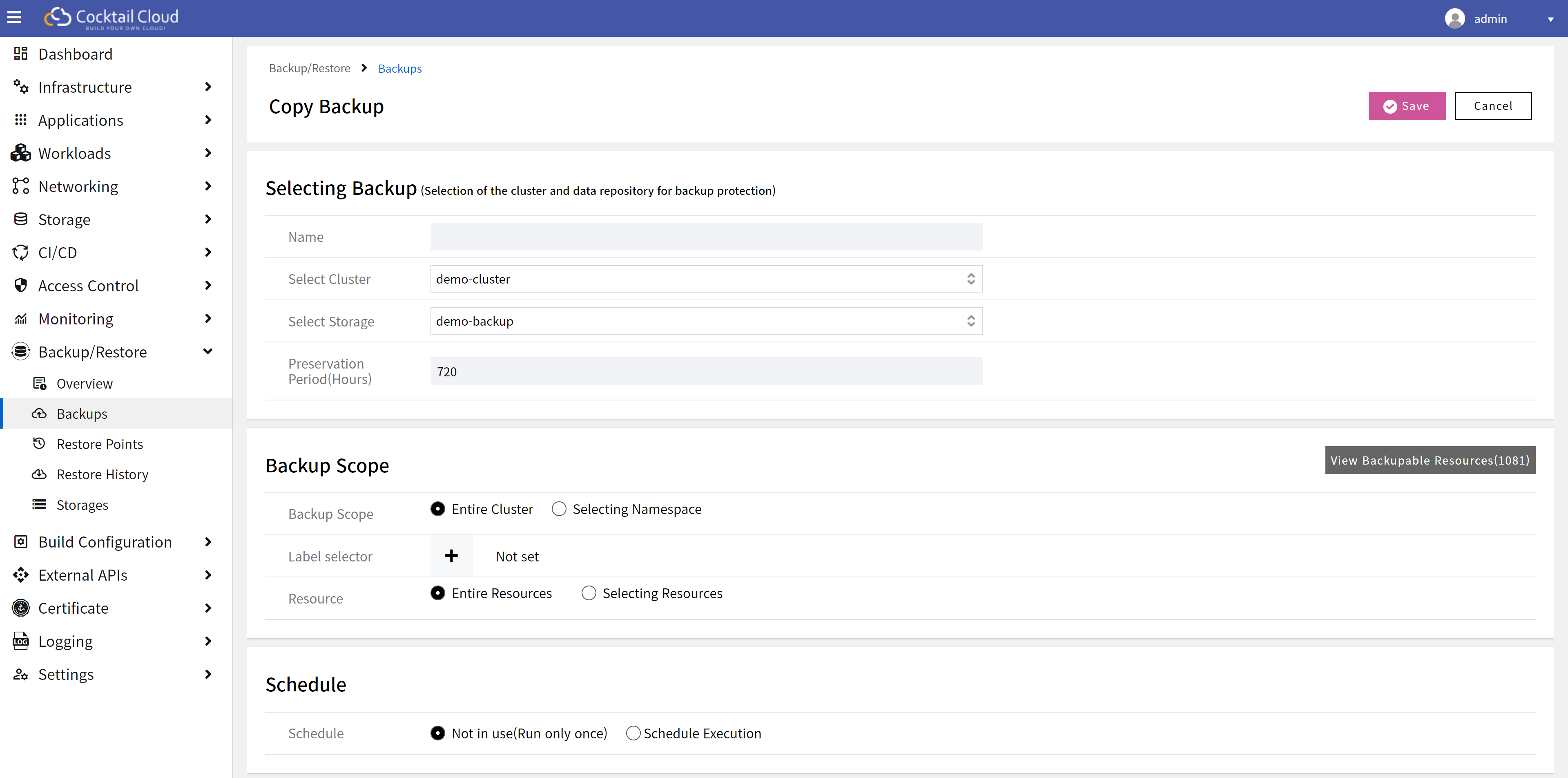Viewport: 1568px width, 778px height.
Task: Open the Select Storage dropdown
Action: [706, 321]
